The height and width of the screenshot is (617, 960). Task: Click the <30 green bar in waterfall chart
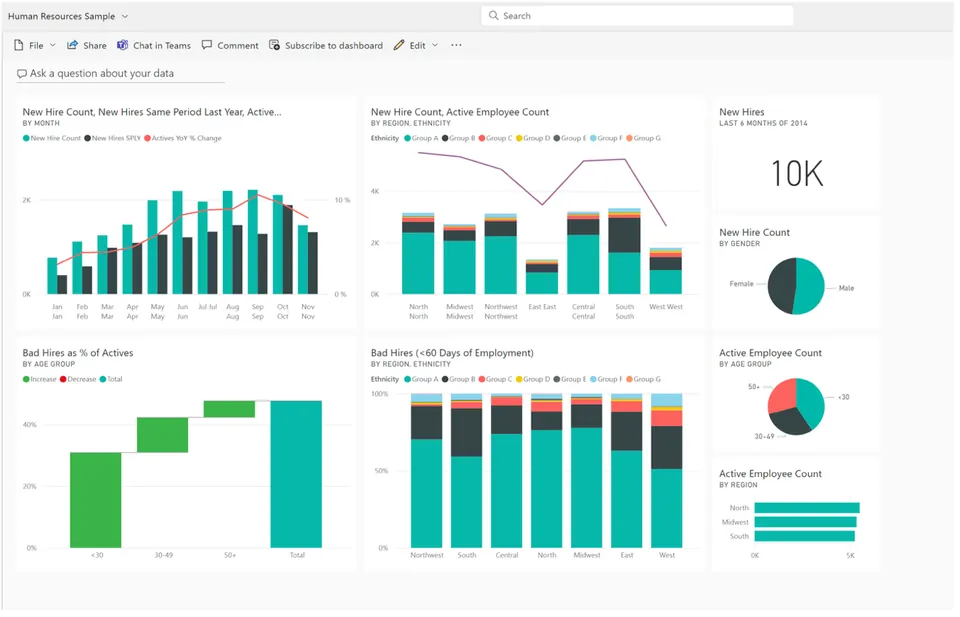pos(96,500)
